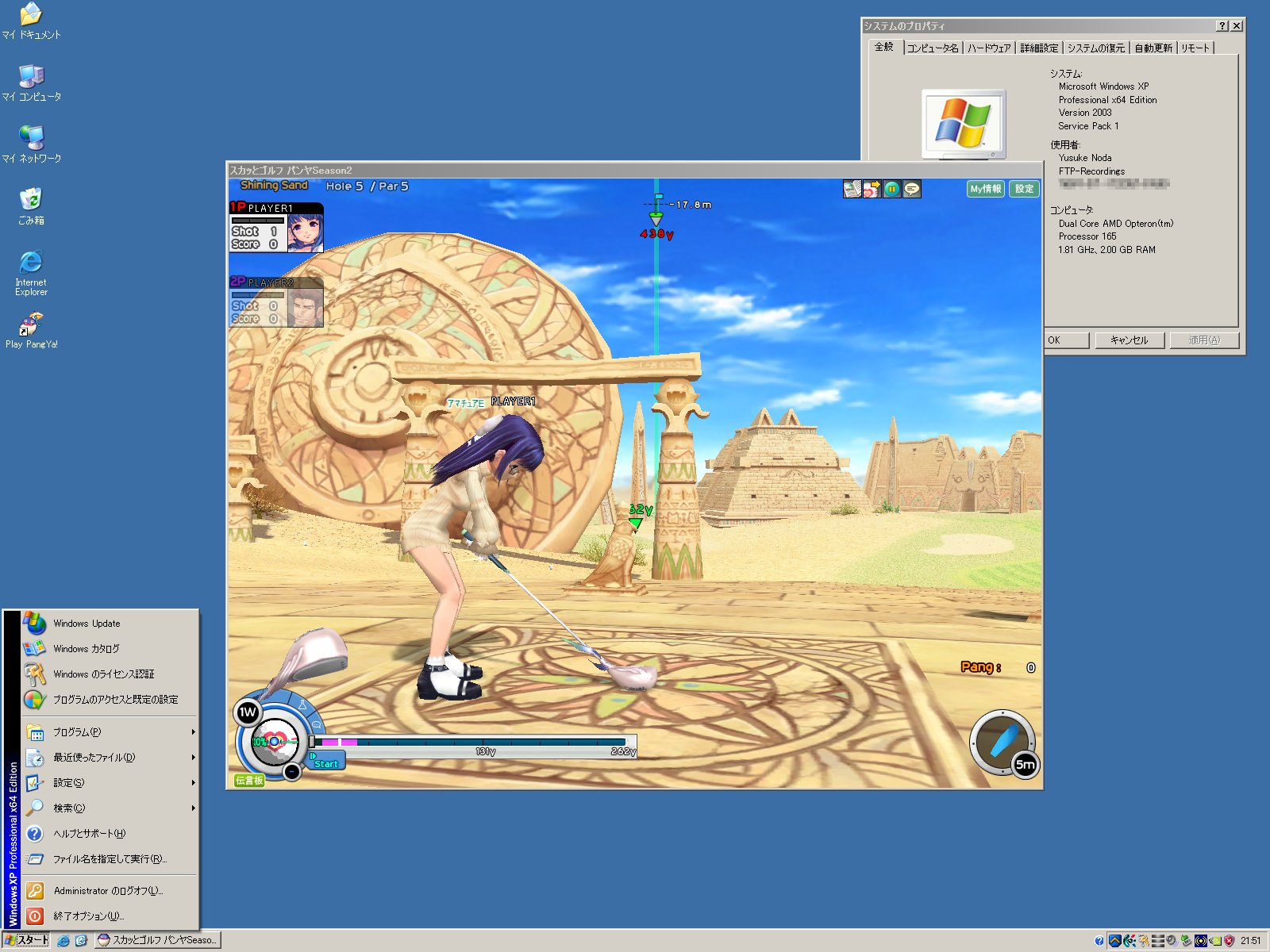
Task: Switch to 全般 tab in システムのプロパティ
Action: click(884, 47)
